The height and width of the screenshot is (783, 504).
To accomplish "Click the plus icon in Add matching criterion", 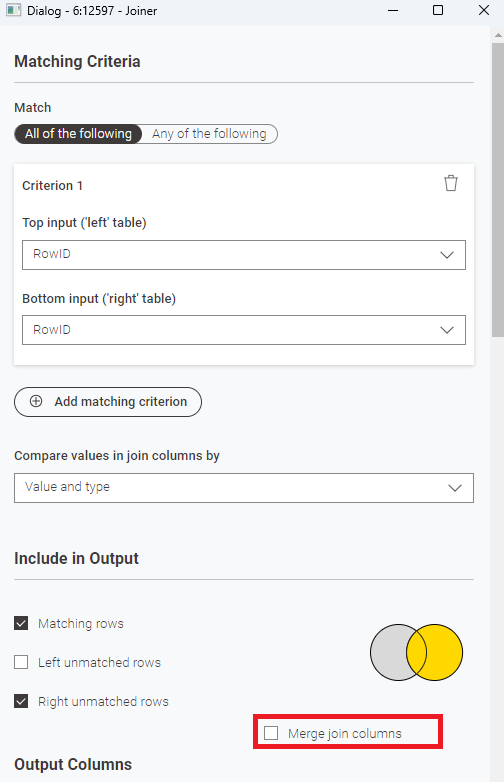I will tap(36, 401).
